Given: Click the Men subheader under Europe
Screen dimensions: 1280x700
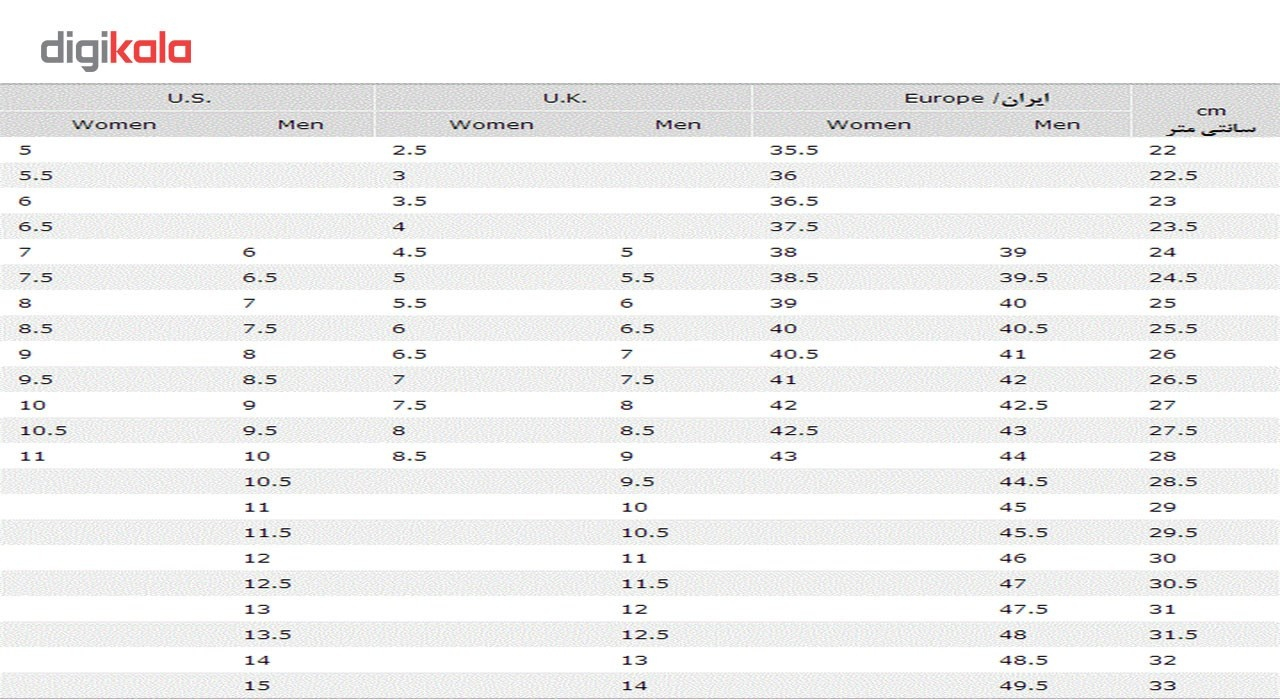Looking at the screenshot, I should tap(1057, 125).
